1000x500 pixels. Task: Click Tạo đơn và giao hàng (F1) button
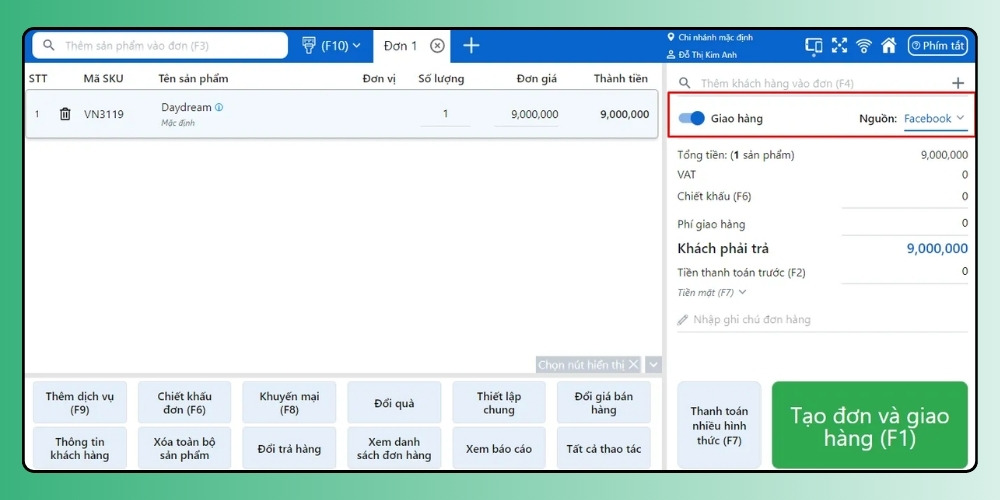tap(870, 425)
